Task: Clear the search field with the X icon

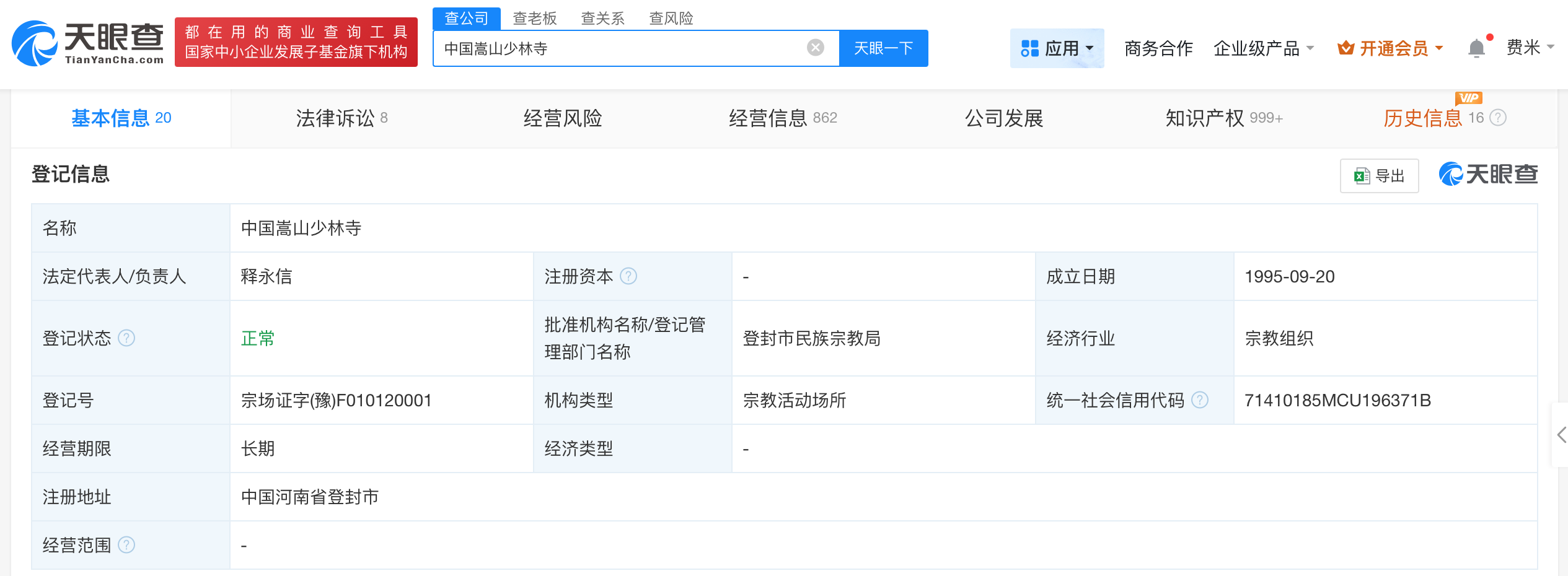Action: click(816, 48)
